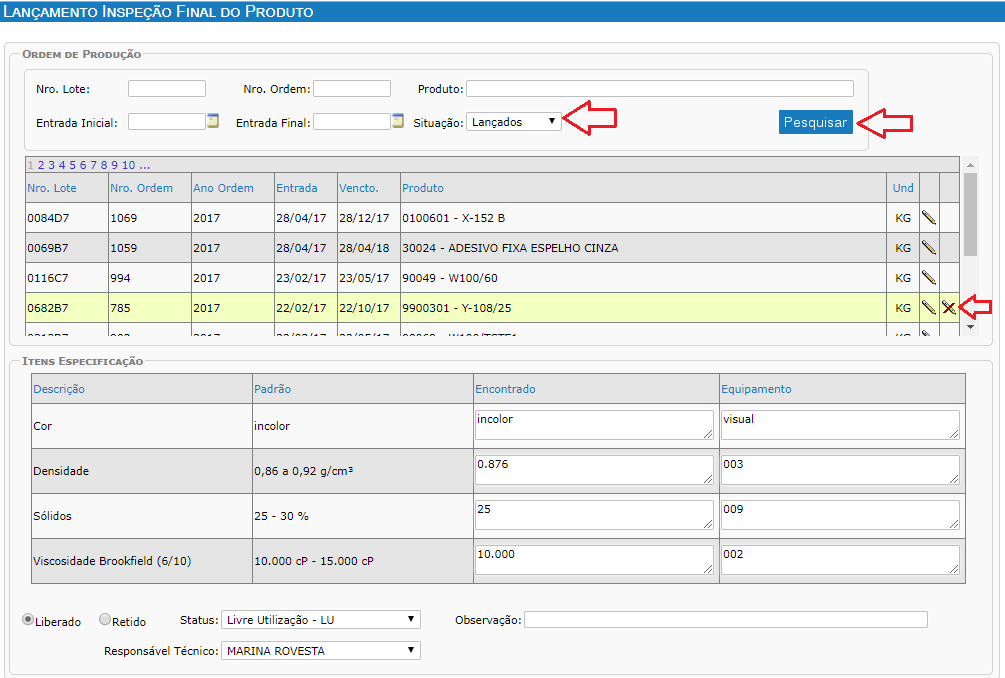Sort specification items by Descrição
This screenshot has width=1005, height=678.
pos(59,389)
